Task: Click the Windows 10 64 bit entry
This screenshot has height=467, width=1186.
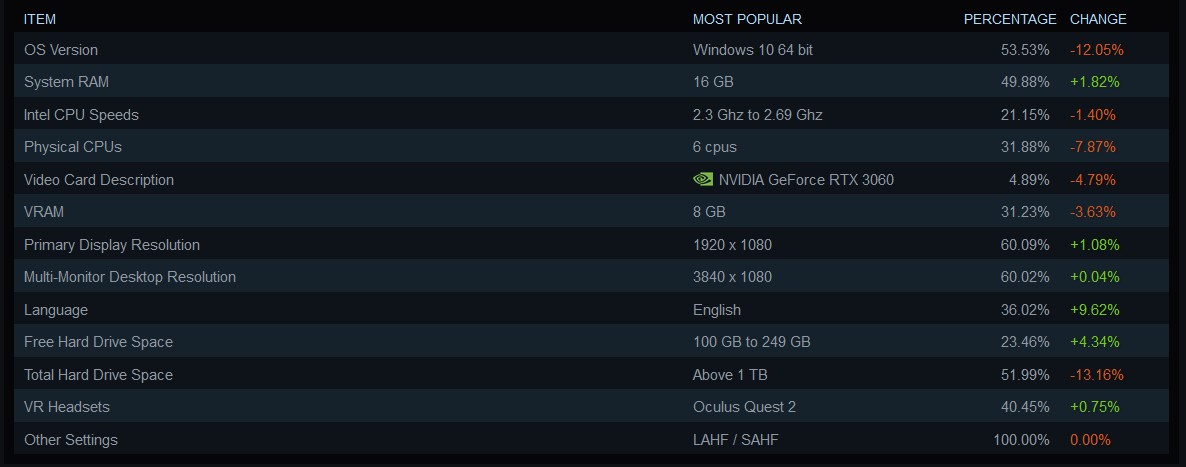Action: pyautogui.click(x=753, y=49)
